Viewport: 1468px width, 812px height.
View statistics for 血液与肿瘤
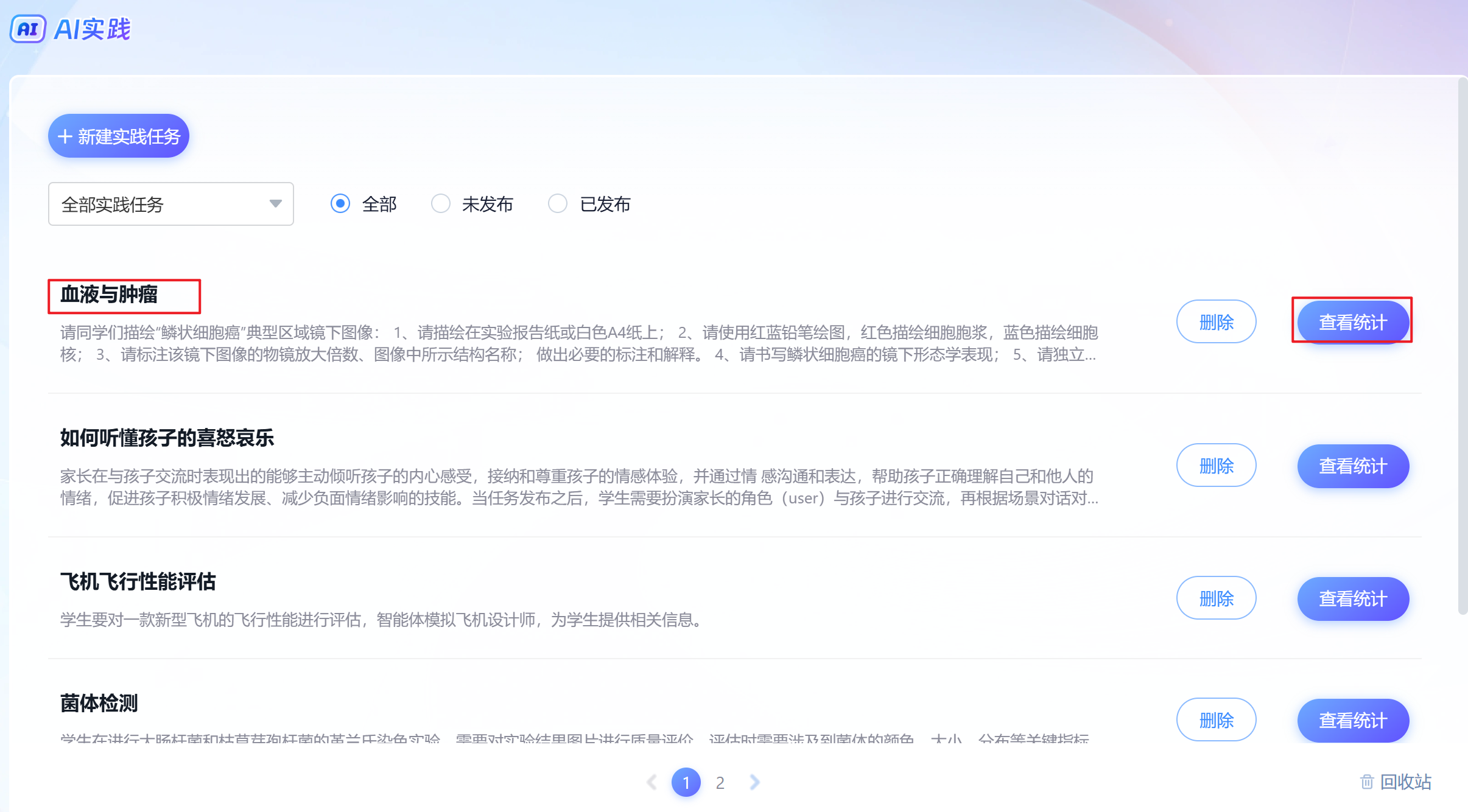coord(1352,322)
